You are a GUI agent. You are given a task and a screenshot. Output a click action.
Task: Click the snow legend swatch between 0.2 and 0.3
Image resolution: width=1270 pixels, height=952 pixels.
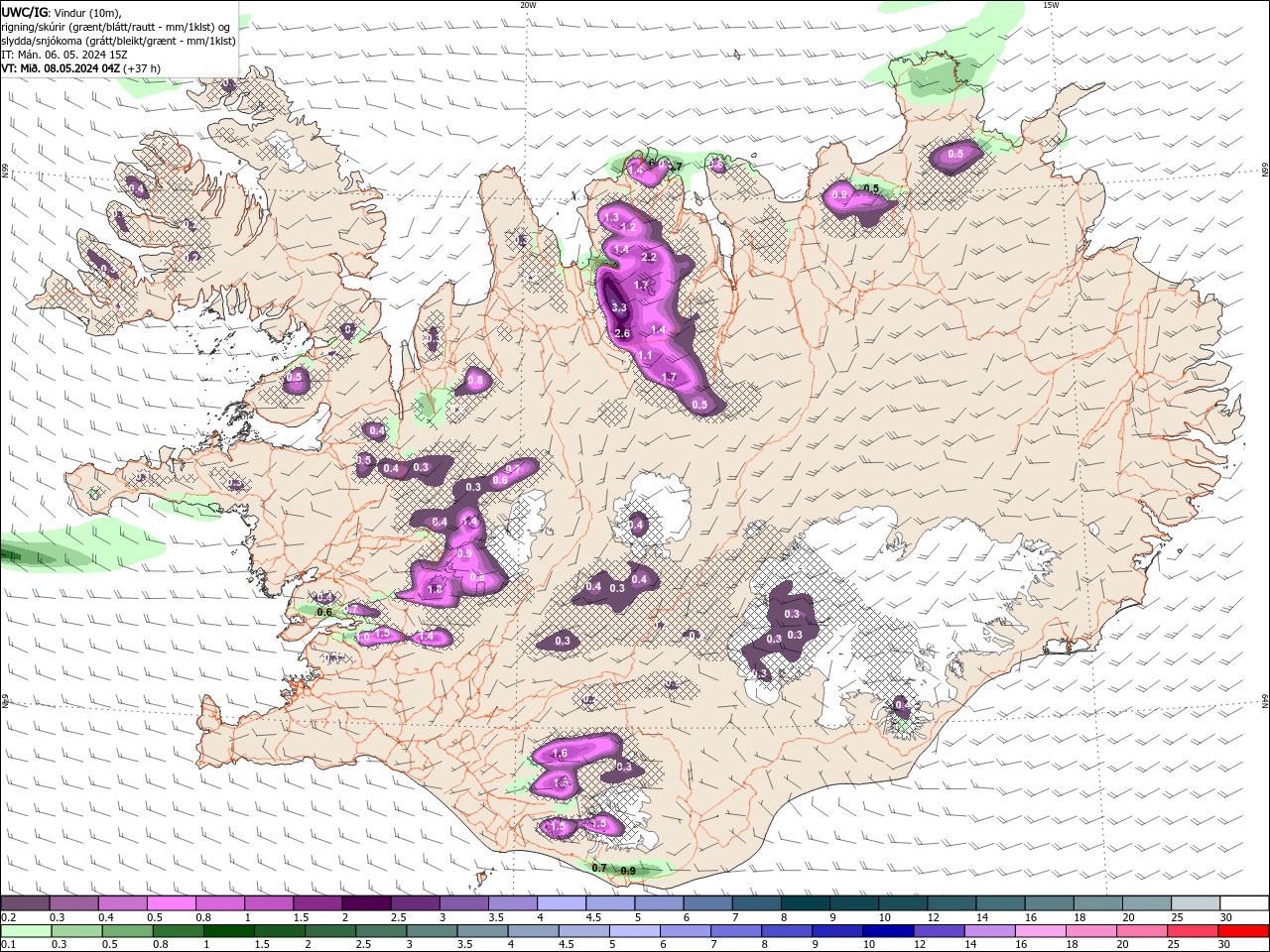[x=26, y=903]
